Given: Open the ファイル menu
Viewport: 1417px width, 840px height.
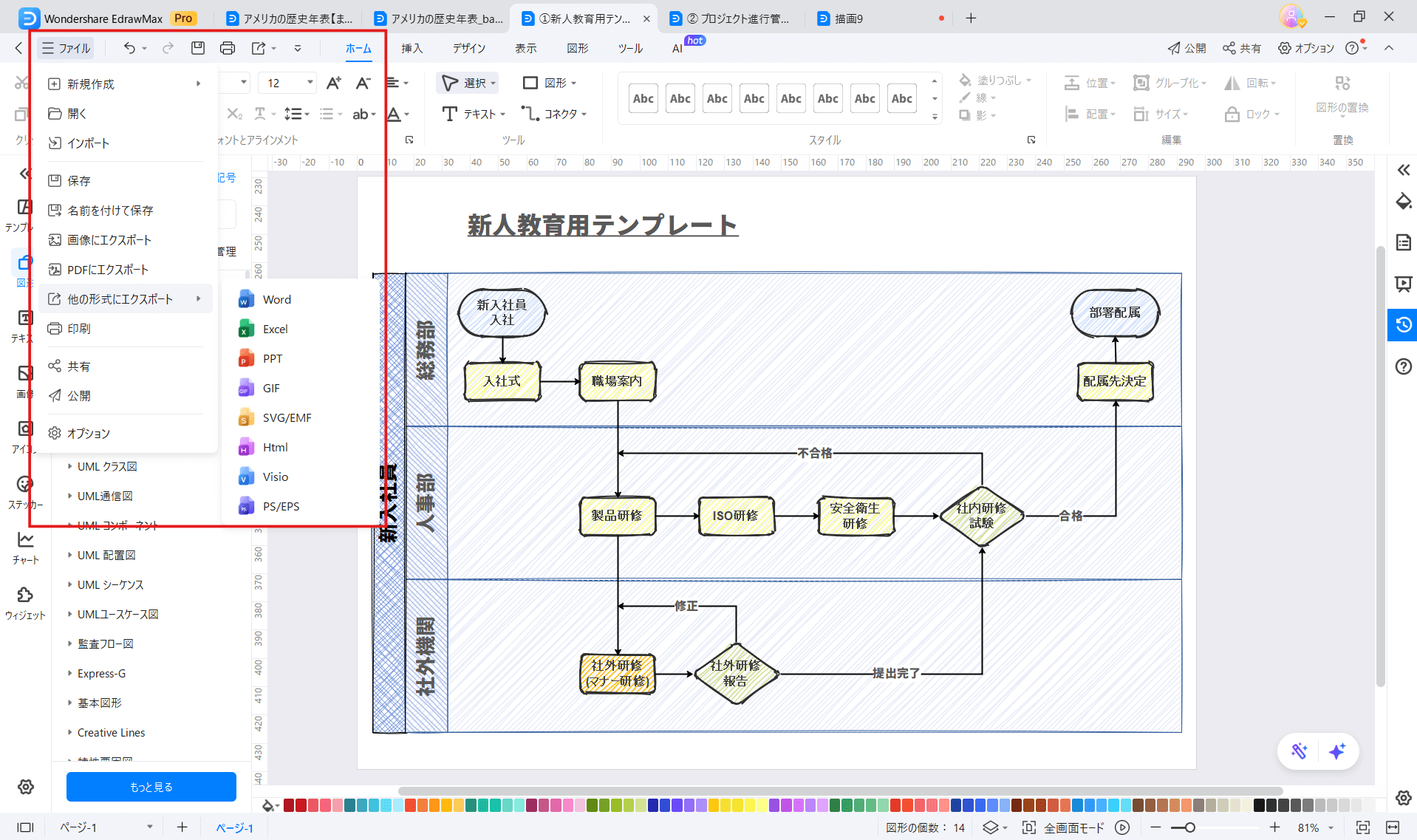Looking at the screenshot, I should pyautogui.click(x=66, y=48).
